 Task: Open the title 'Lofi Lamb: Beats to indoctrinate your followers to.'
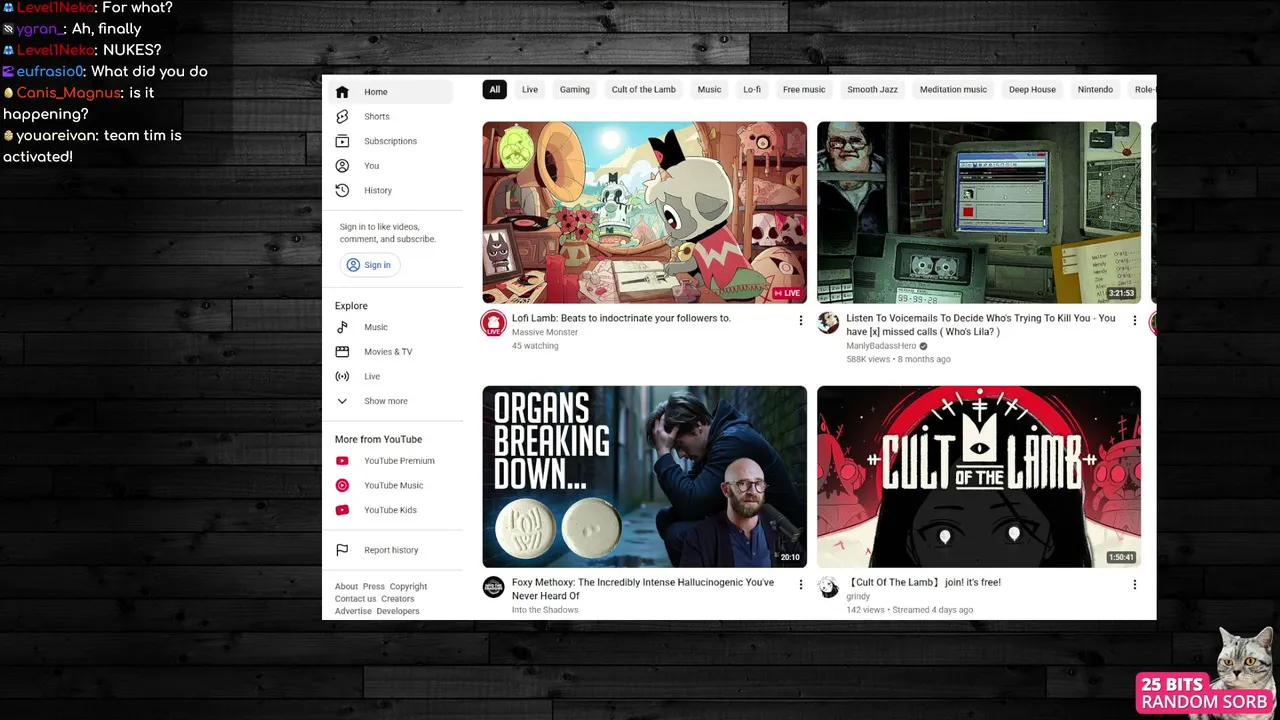pos(621,318)
